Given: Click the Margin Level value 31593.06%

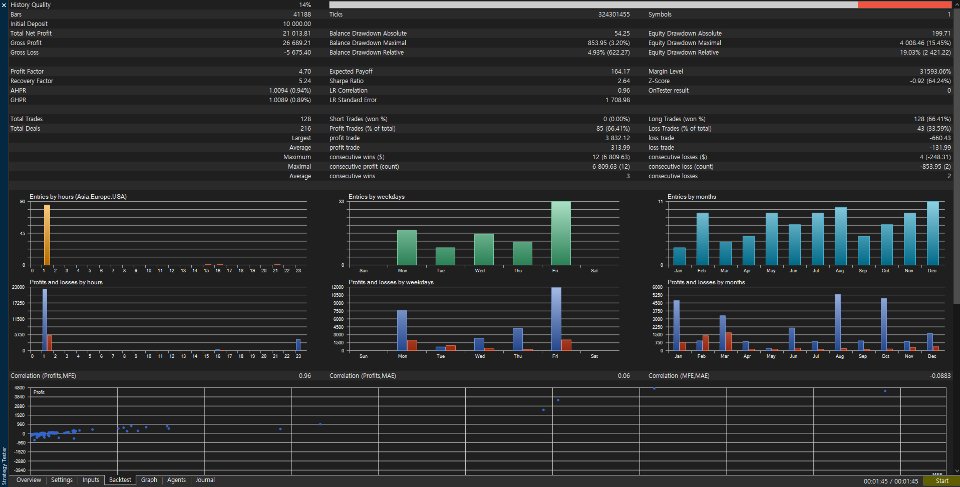Looking at the screenshot, I should point(936,72).
